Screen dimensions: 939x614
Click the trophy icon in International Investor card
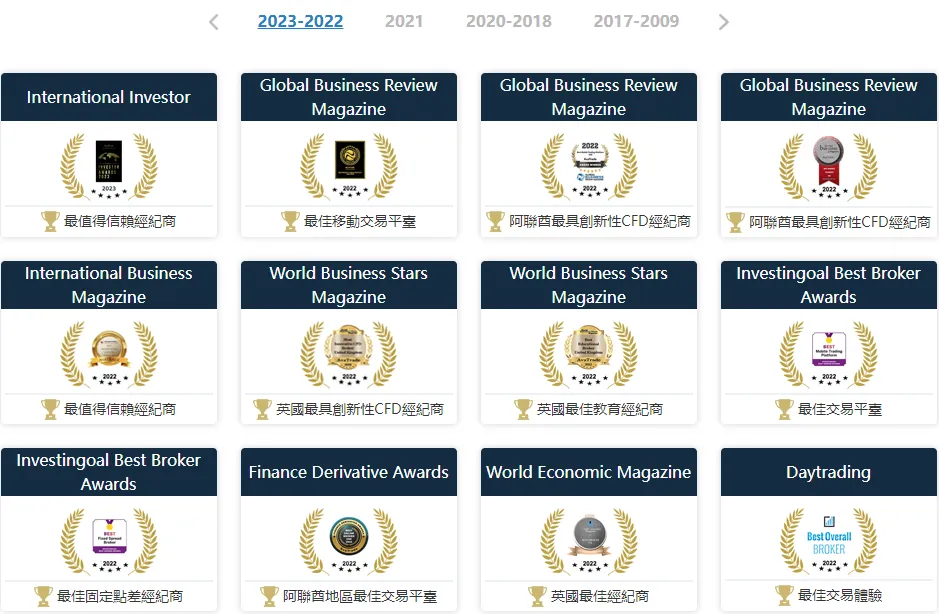point(50,222)
